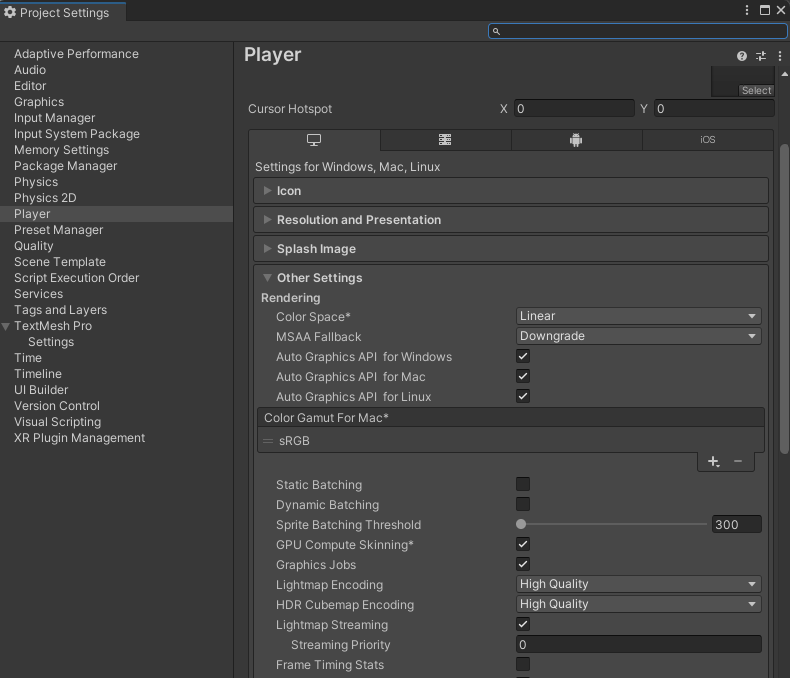Open the Player help documentation icon
This screenshot has width=790, height=678.
742,57
